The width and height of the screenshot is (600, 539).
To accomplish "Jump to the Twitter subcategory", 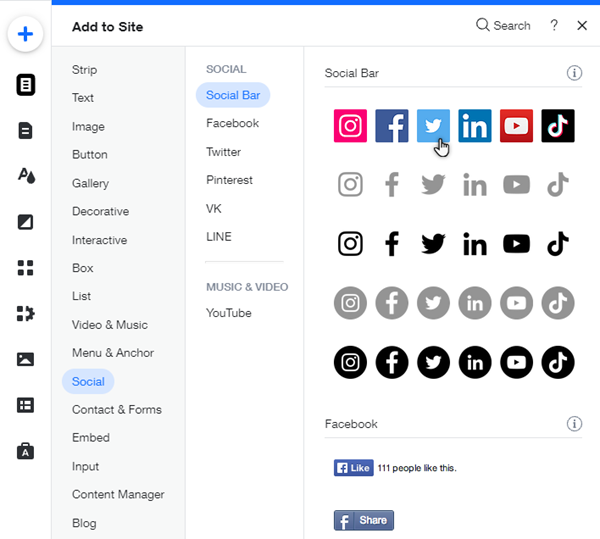I will [x=223, y=152].
